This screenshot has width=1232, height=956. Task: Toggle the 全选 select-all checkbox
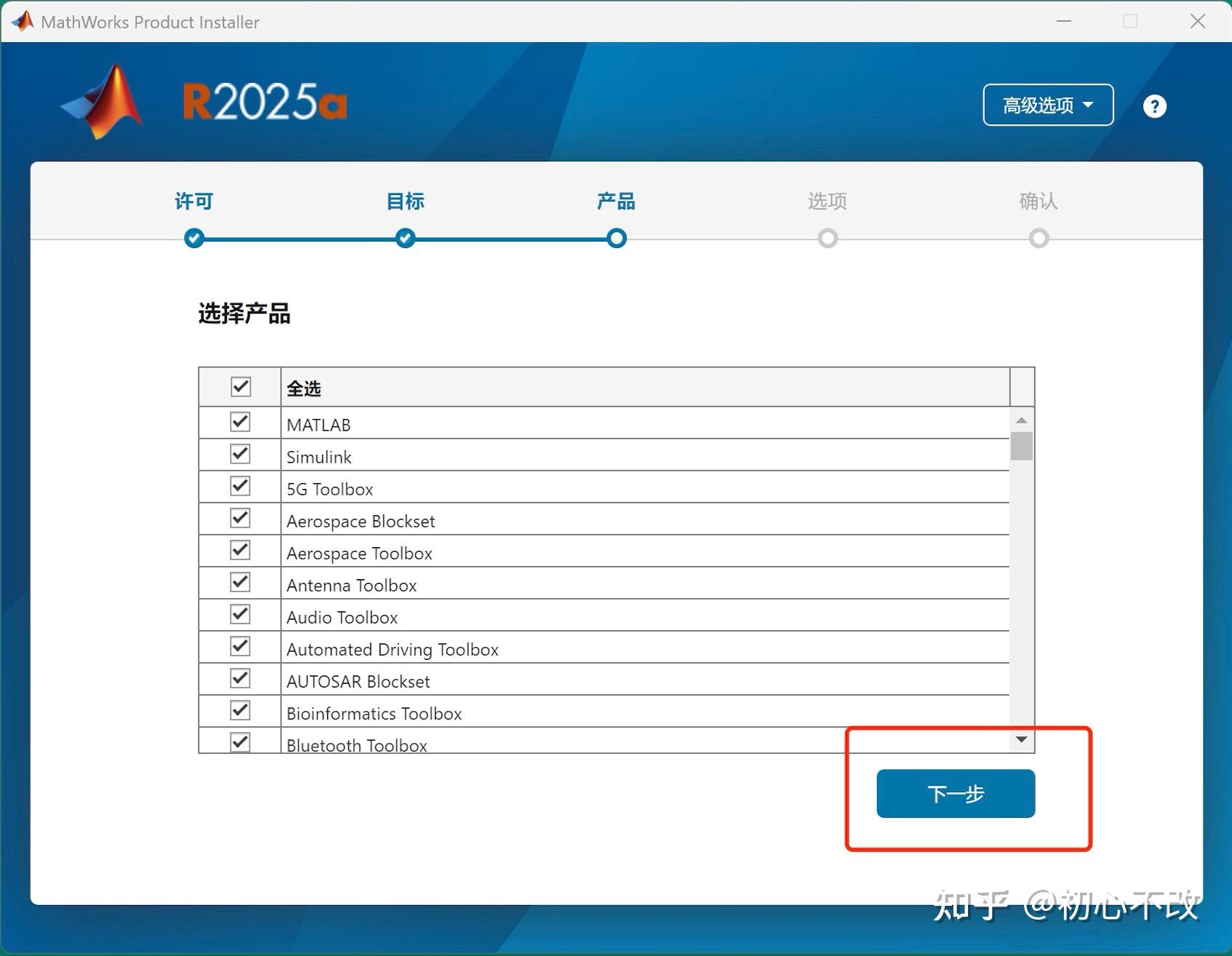tap(240, 386)
